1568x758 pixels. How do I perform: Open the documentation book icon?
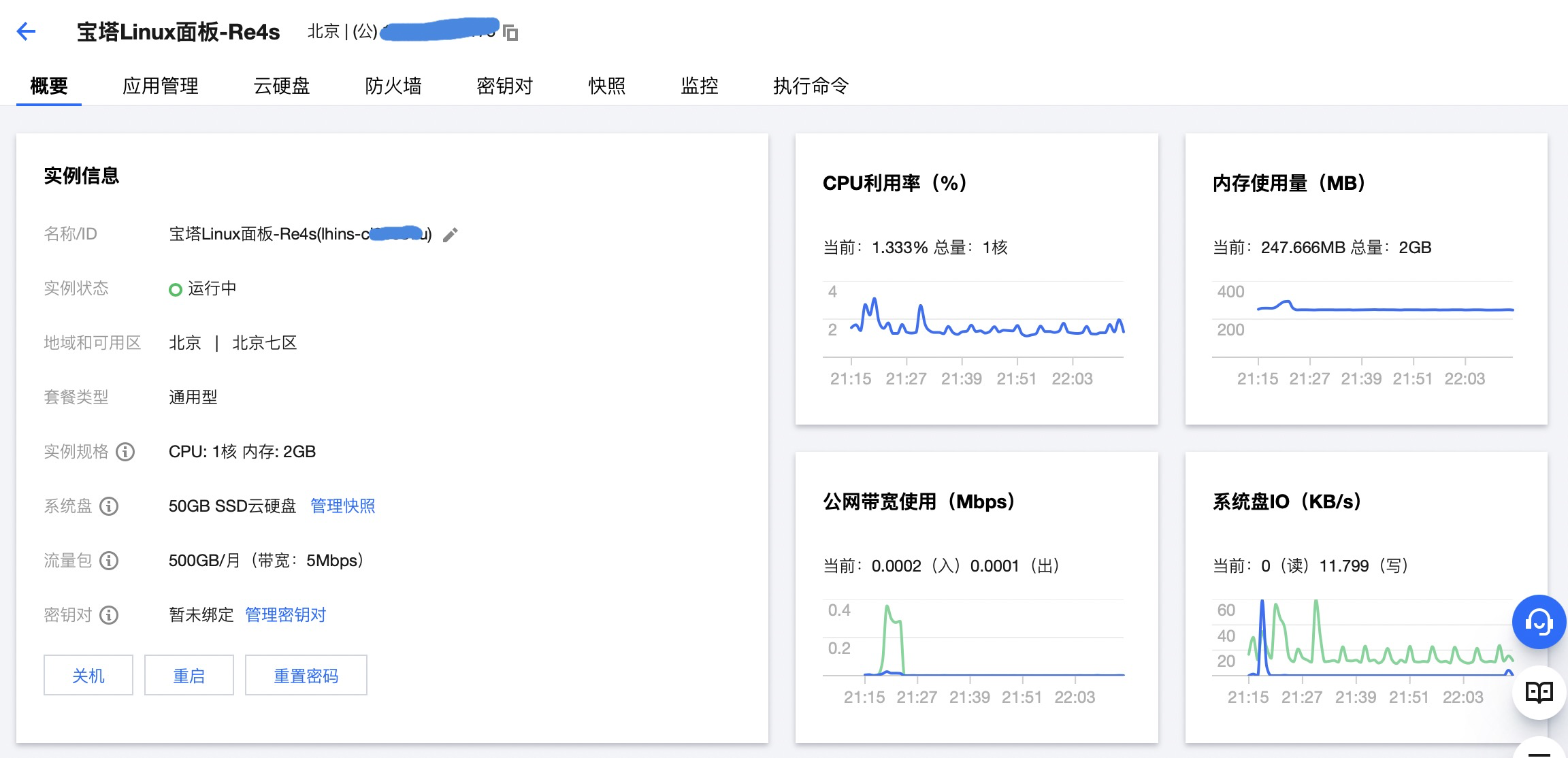point(1539,693)
